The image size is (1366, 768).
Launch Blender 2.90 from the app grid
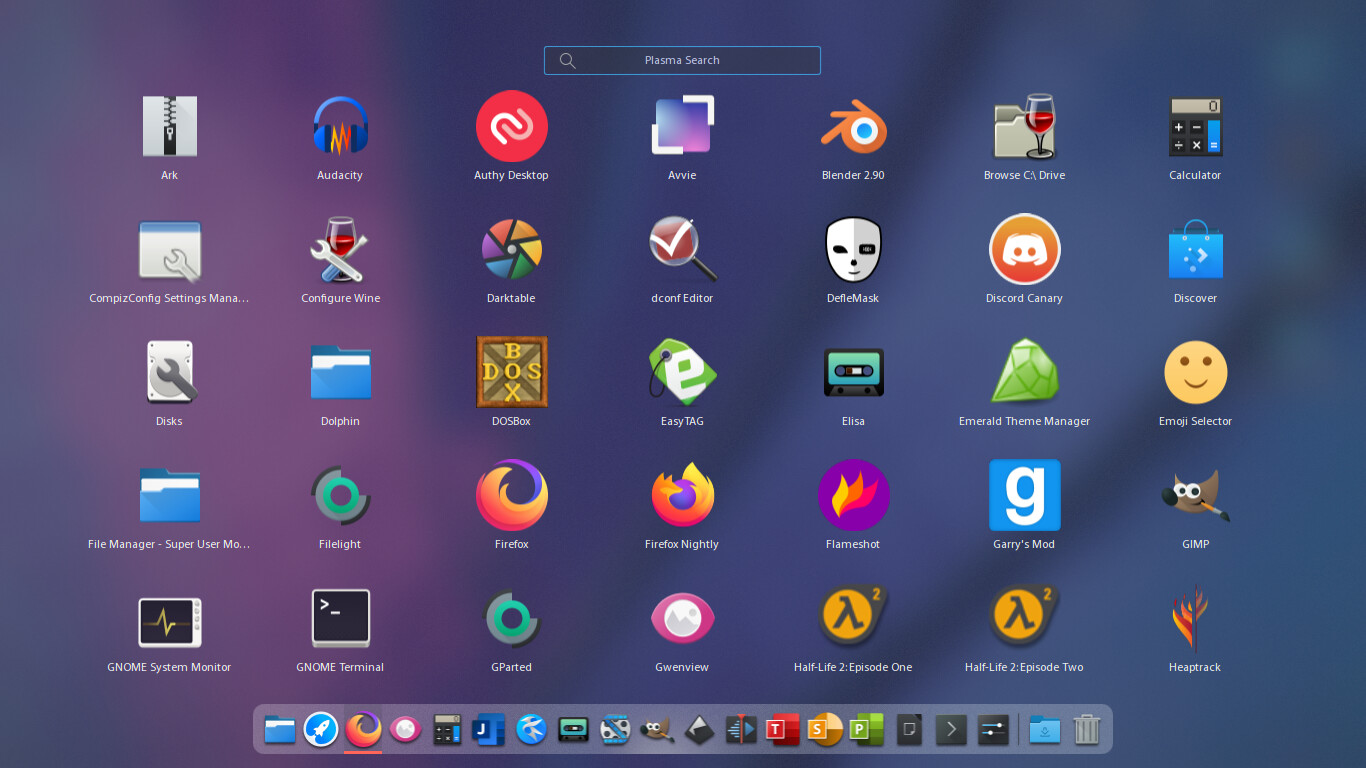[853, 127]
